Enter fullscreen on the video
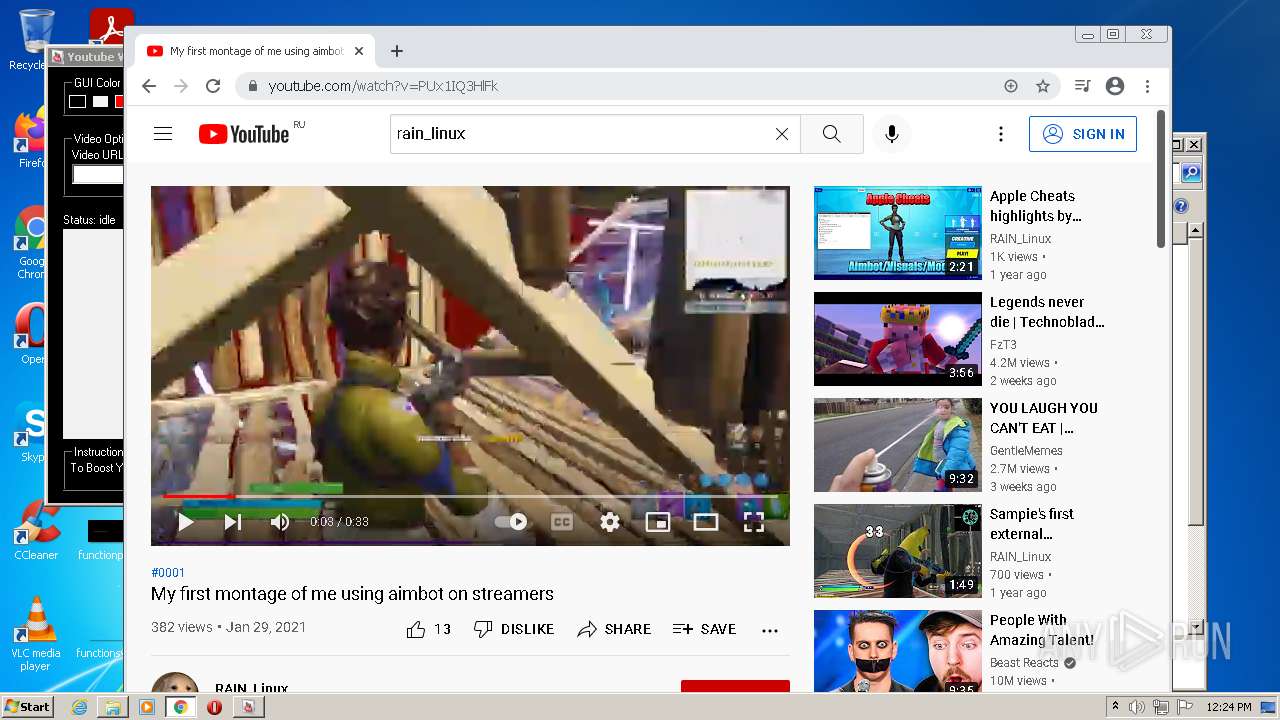 click(x=754, y=521)
